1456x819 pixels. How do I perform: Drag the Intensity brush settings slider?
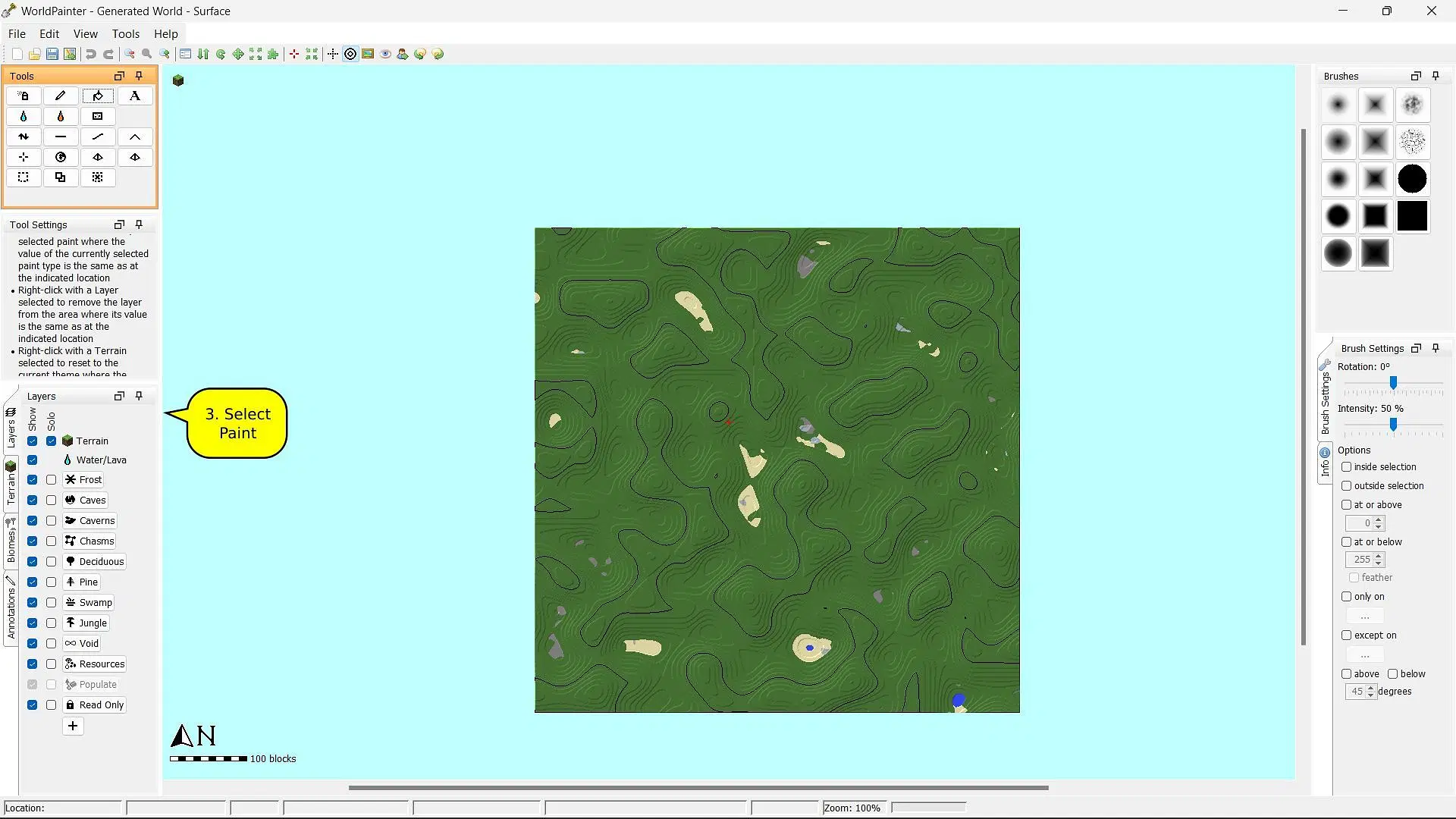point(1393,424)
